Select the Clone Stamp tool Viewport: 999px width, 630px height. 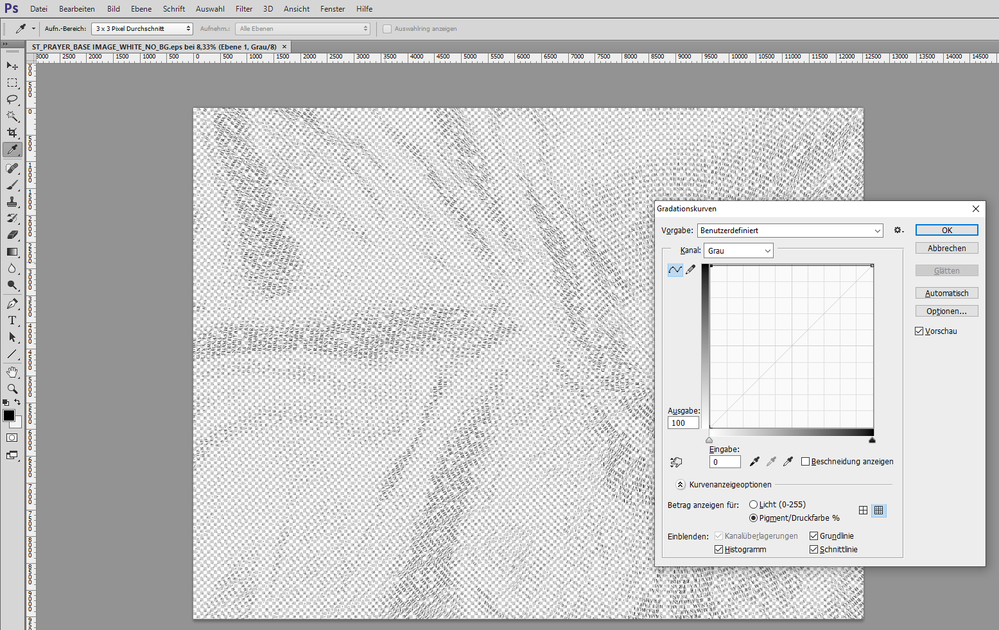12,201
